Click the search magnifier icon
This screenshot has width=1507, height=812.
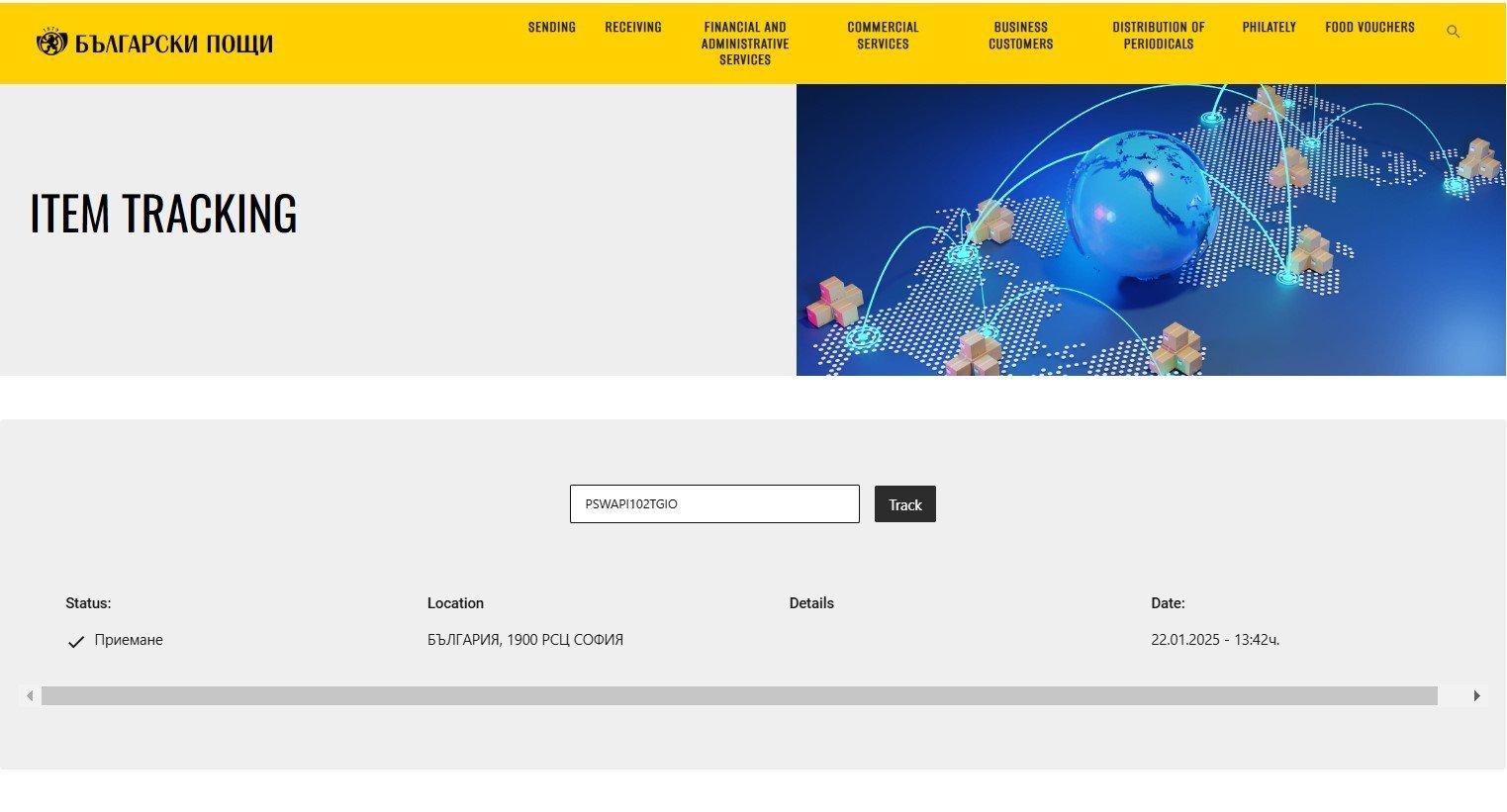click(1453, 32)
